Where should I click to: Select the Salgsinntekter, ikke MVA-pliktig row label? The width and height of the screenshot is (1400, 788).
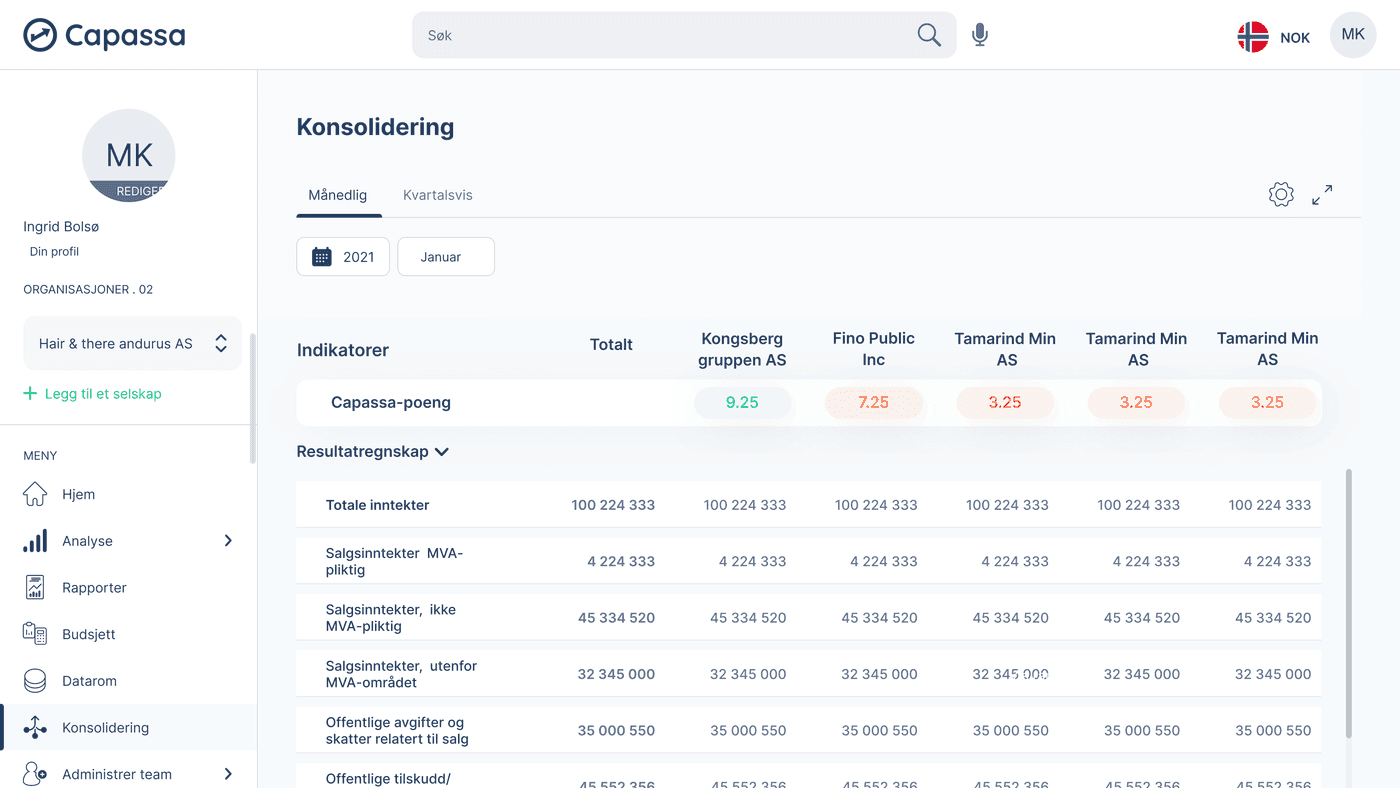[x=391, y=618]
